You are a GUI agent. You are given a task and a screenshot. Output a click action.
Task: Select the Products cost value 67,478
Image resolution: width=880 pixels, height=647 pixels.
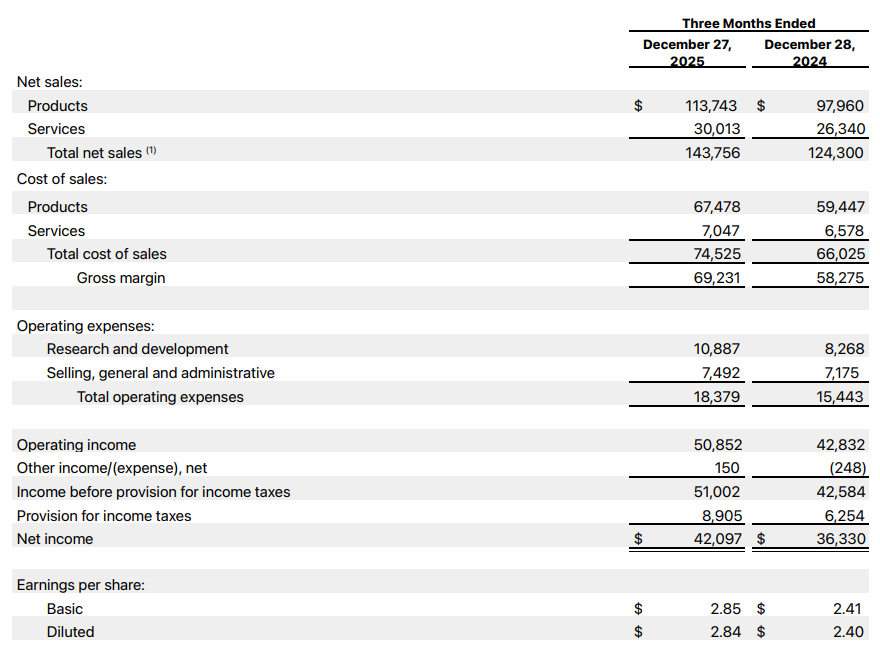coord(717,207)
